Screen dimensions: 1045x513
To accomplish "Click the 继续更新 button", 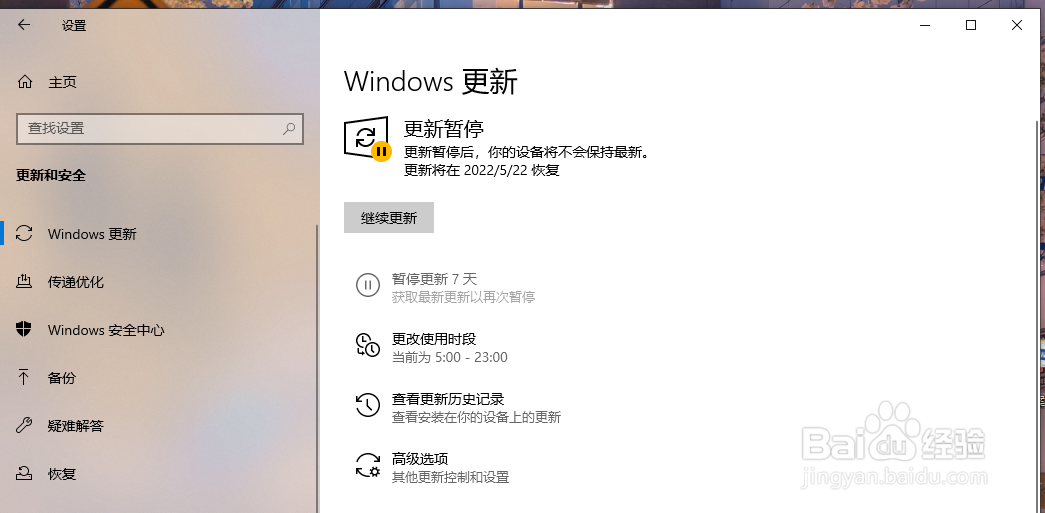I will 389,218.
